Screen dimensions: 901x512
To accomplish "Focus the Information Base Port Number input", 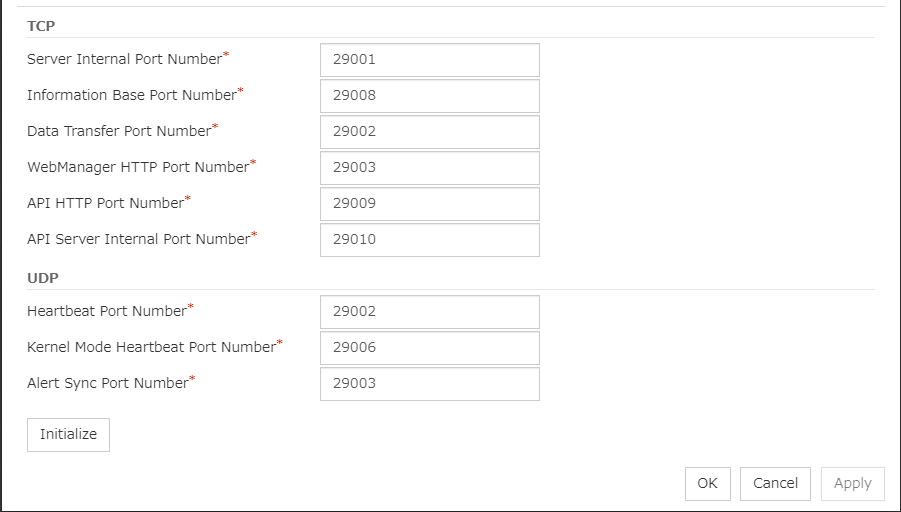I will click(x=429, y=96).
